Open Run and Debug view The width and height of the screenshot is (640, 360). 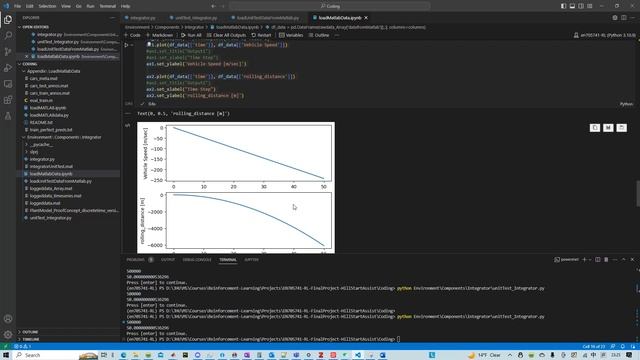coord(8,68)
